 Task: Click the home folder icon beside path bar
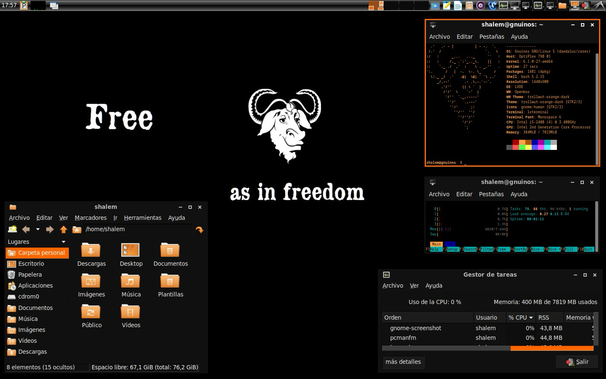[x=77, y=229]
